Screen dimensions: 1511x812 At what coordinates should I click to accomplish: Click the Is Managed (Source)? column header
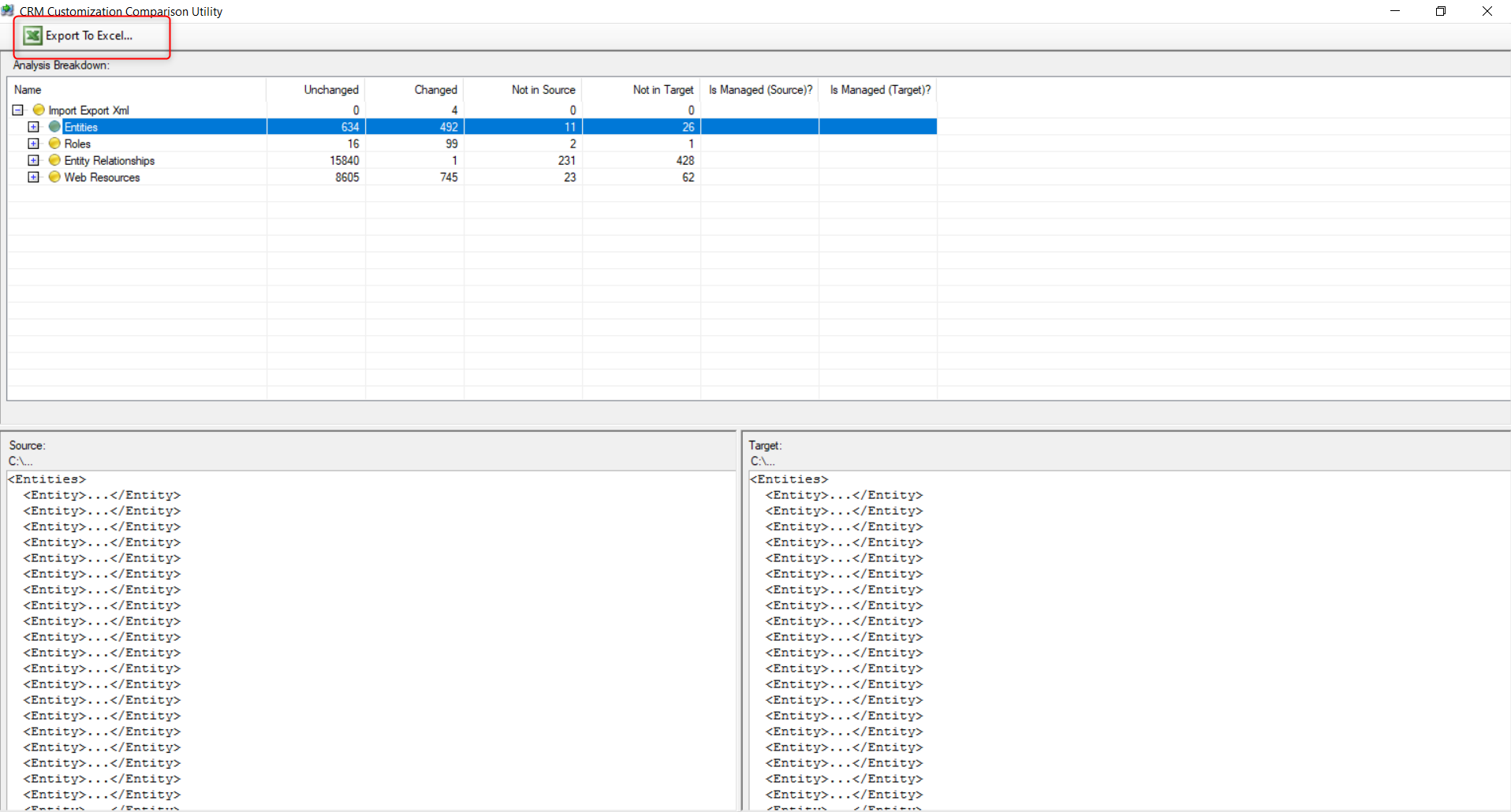759,90
